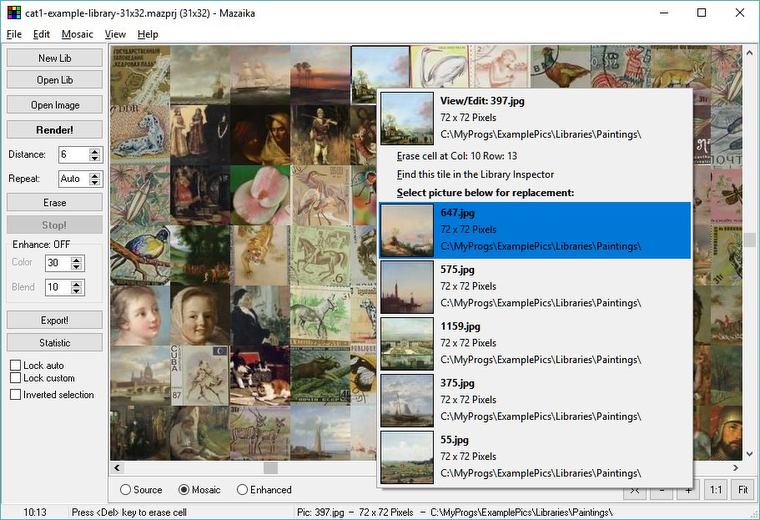Click the Export! button
760x520 pixels.
pos(54,320)
